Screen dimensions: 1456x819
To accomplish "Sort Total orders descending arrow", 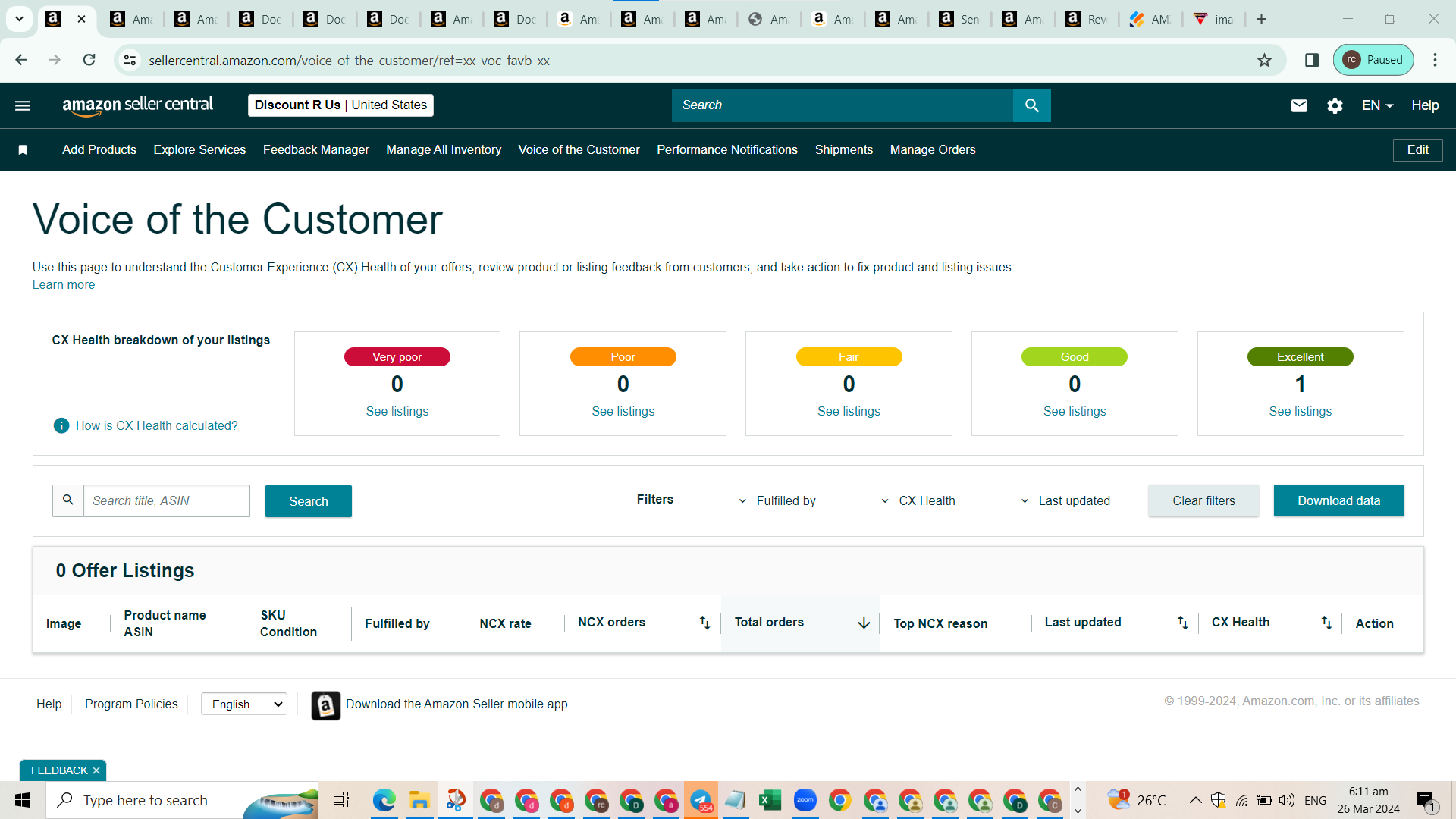I will tap(864, 623).
